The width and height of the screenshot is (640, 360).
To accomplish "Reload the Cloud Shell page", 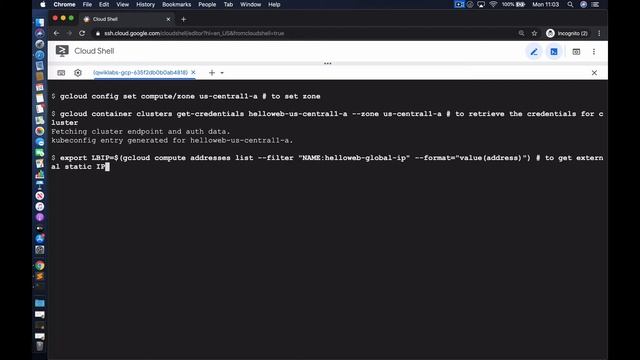I will 82,33.
